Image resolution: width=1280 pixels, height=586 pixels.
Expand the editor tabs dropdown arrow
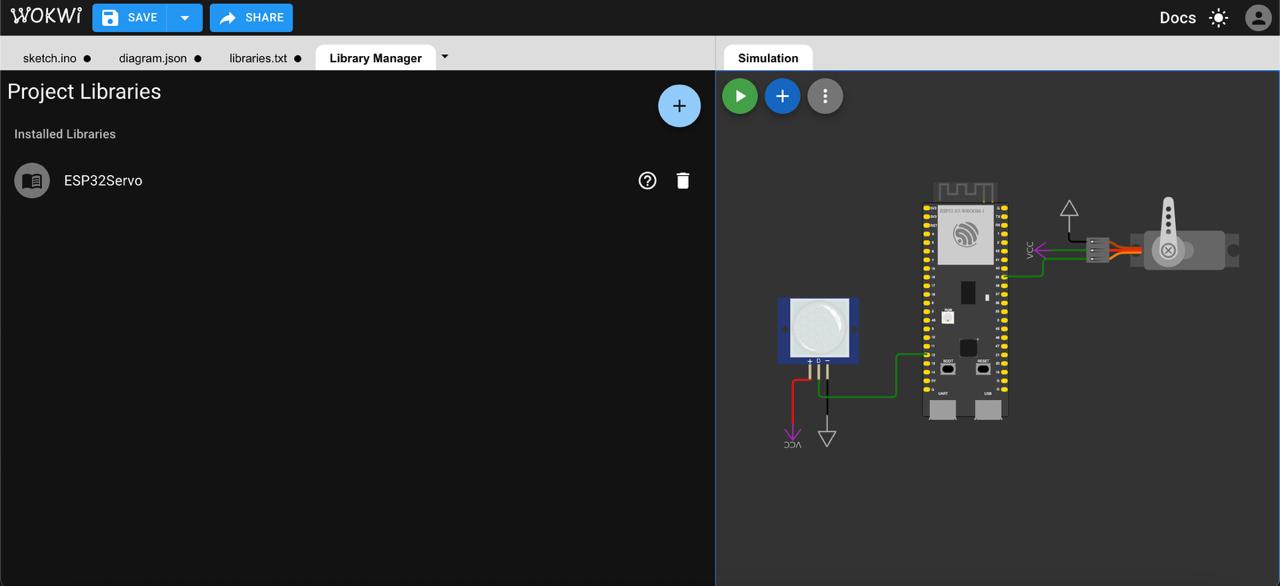click(x=445, y=57)
